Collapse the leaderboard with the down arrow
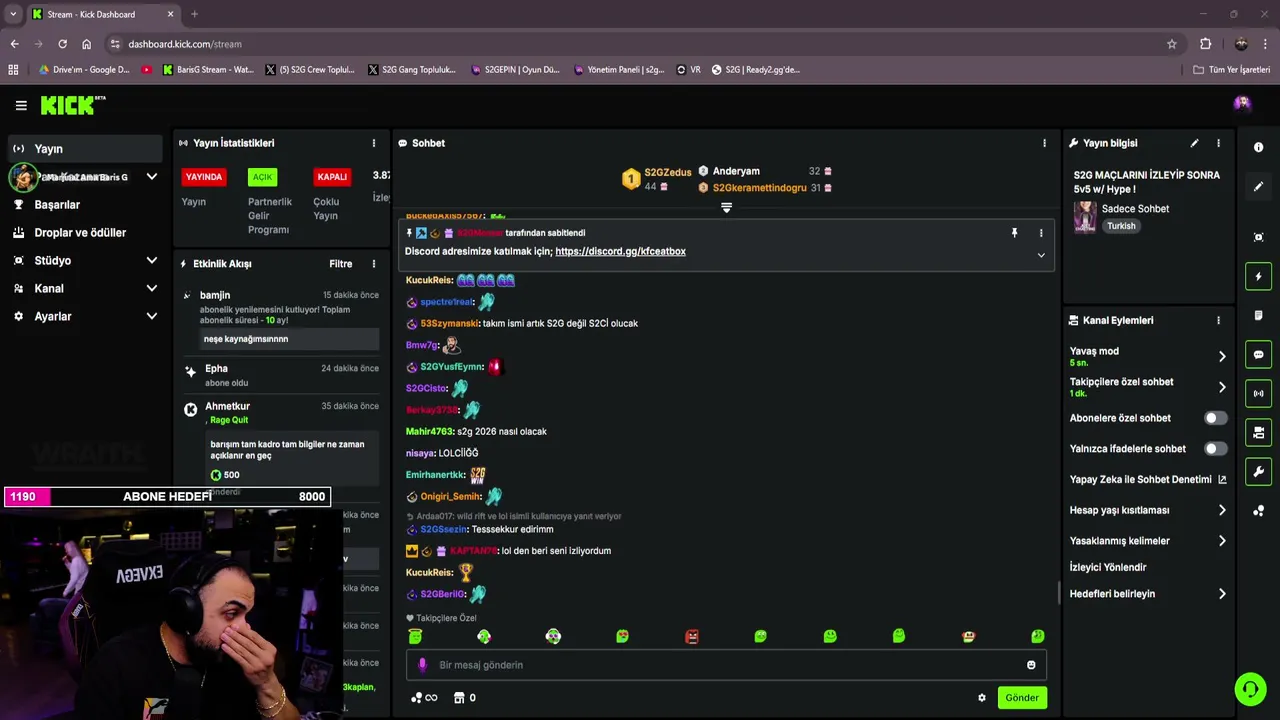1280x720 pixels. point(727,208)
